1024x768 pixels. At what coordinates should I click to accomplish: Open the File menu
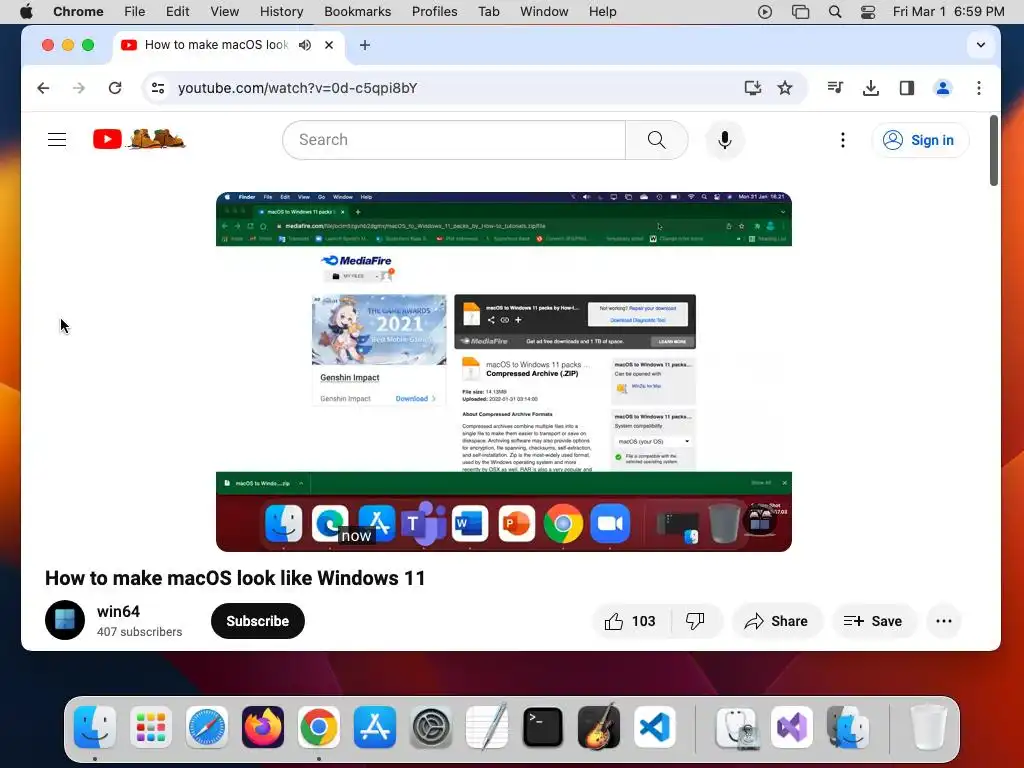(x=135, y=12)
